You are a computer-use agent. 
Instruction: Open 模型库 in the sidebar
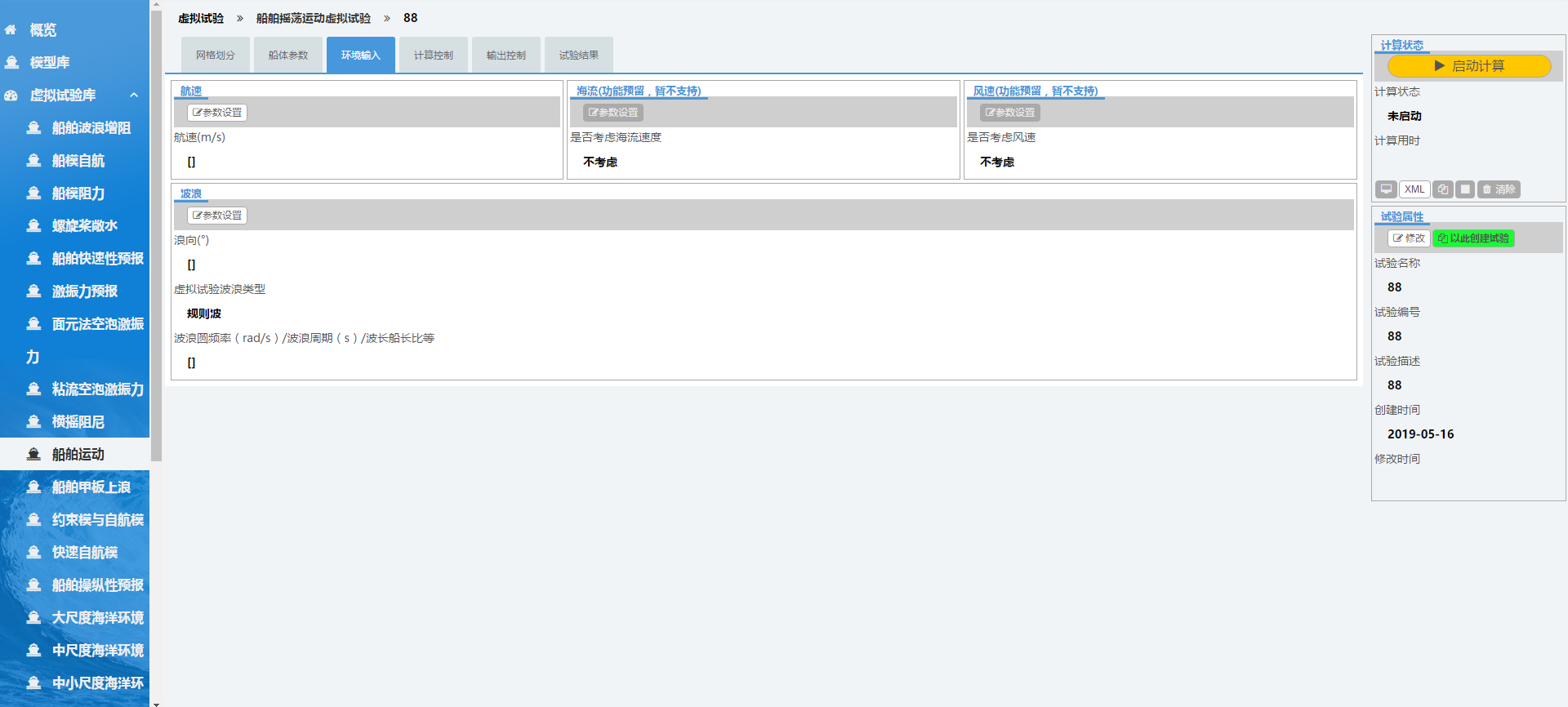[49, 63]
